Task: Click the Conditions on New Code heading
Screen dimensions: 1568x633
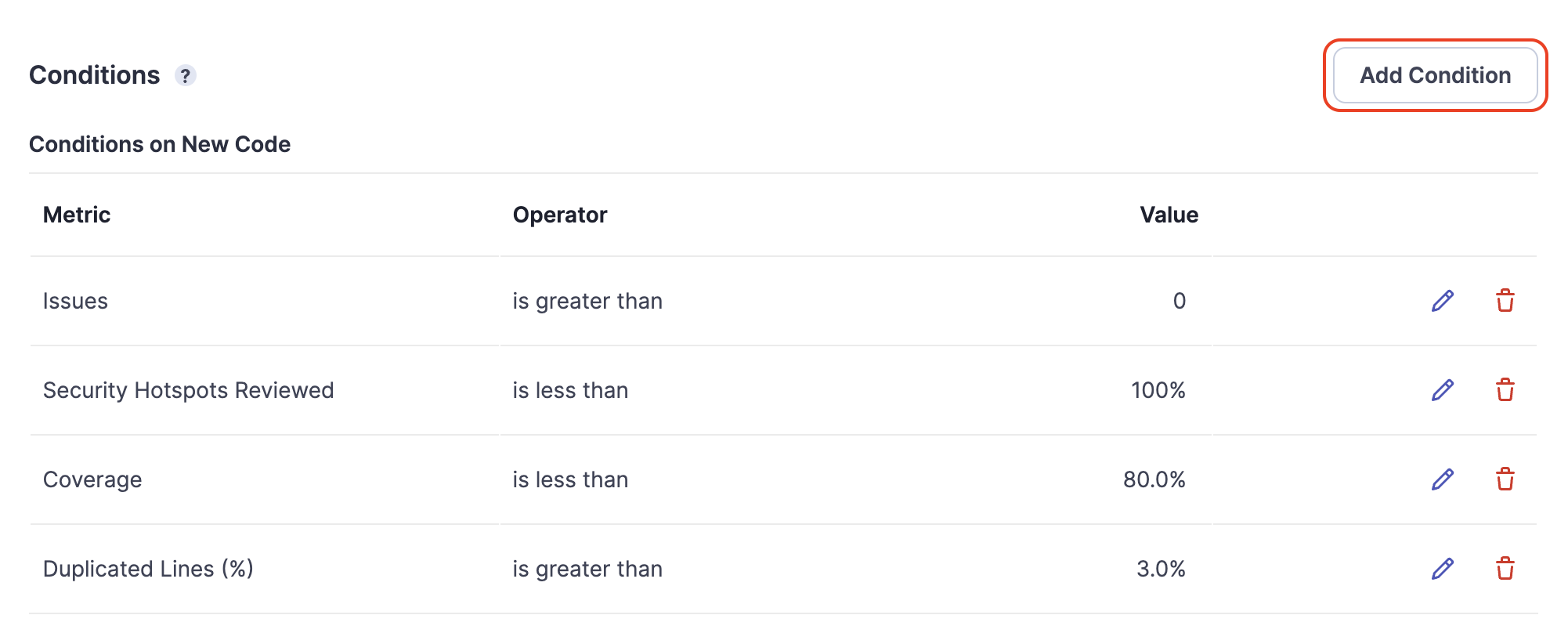Action: point(160,144)
